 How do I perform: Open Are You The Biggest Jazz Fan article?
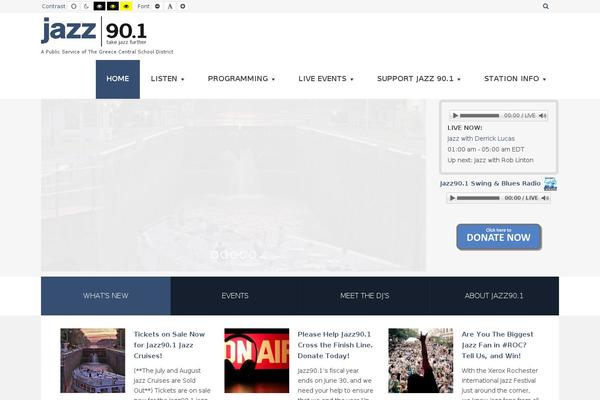(x=497, y=345)
